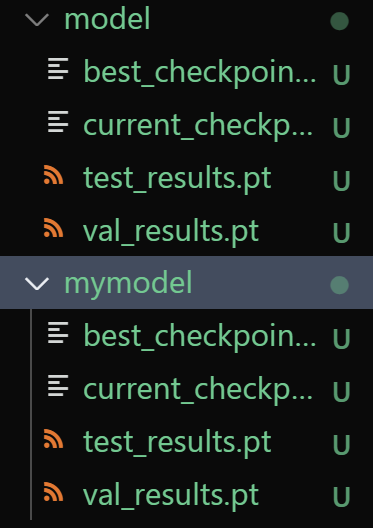Click the file icon of best_checkpoint in mymodel
This screenshot has height=528, width=373.
(58, 332)
